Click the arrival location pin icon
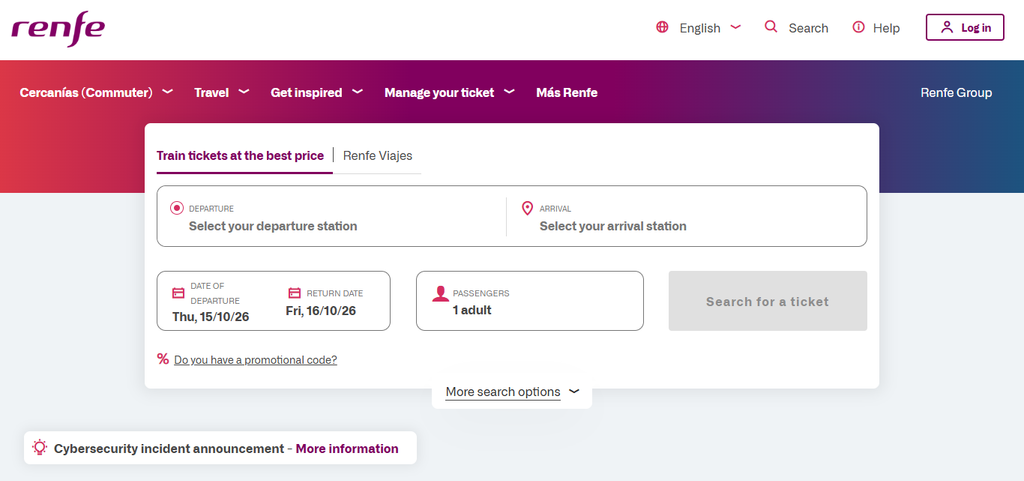This screenshot has width=1024, height=481. pyautogui.click(x=527, y=208)
